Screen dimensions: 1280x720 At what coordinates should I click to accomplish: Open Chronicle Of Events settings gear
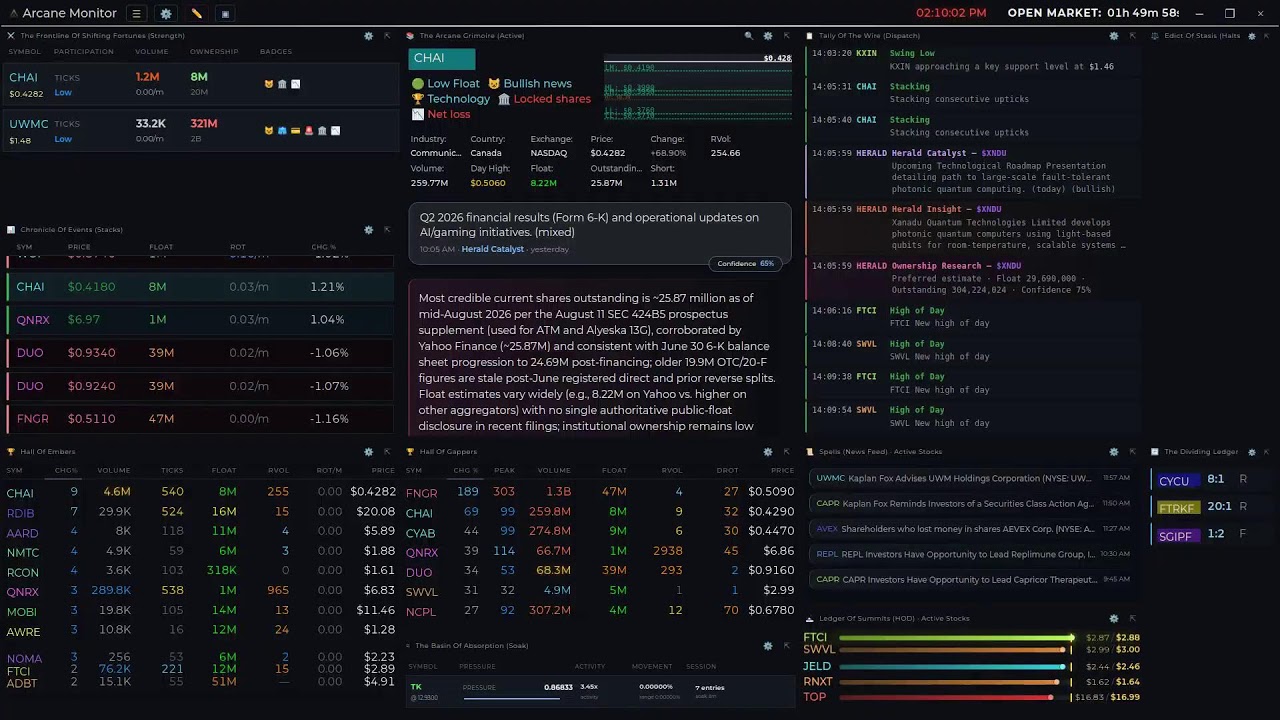[x=369, y=229]
